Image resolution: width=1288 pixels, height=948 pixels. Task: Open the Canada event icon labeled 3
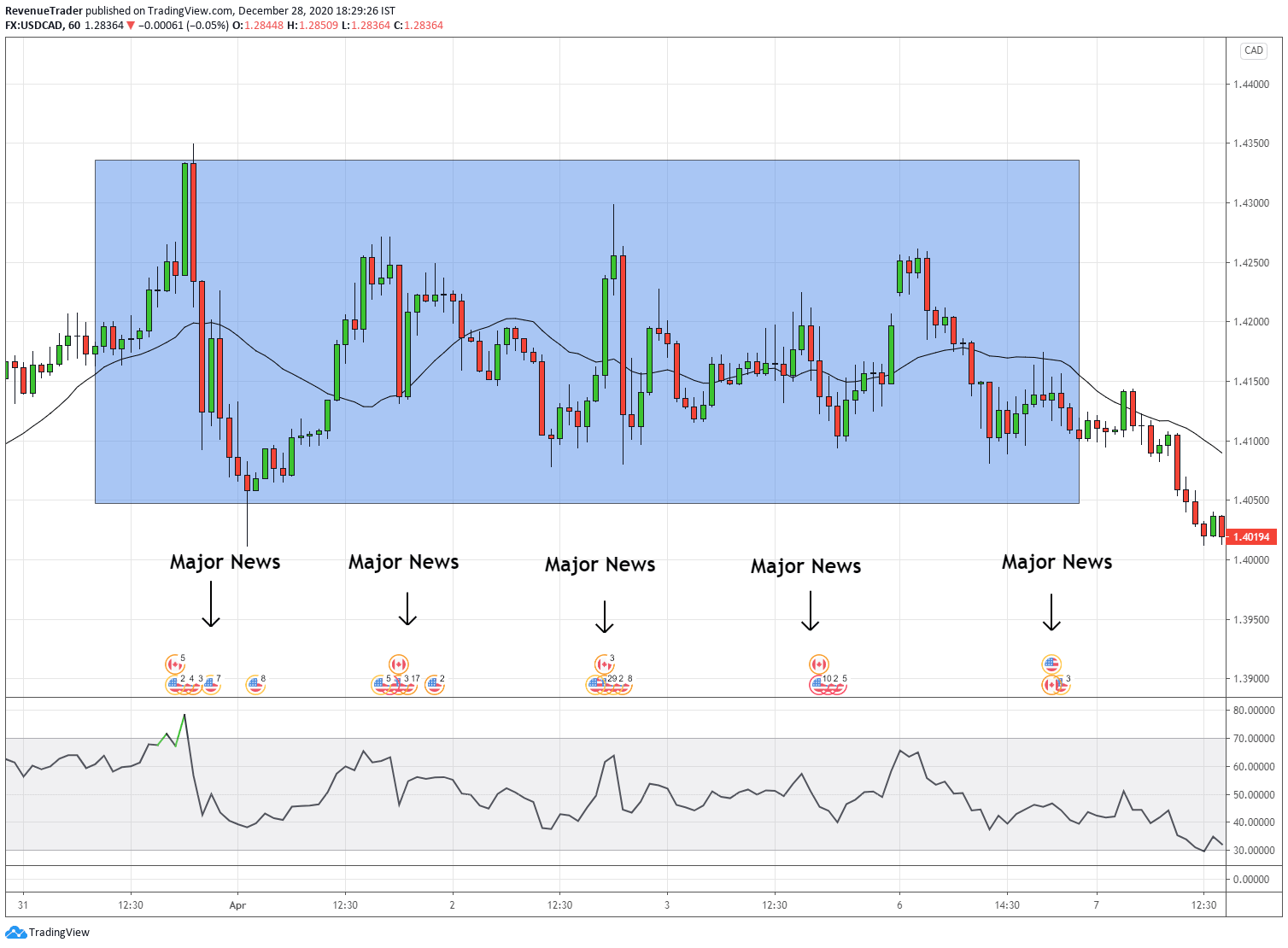605,664
